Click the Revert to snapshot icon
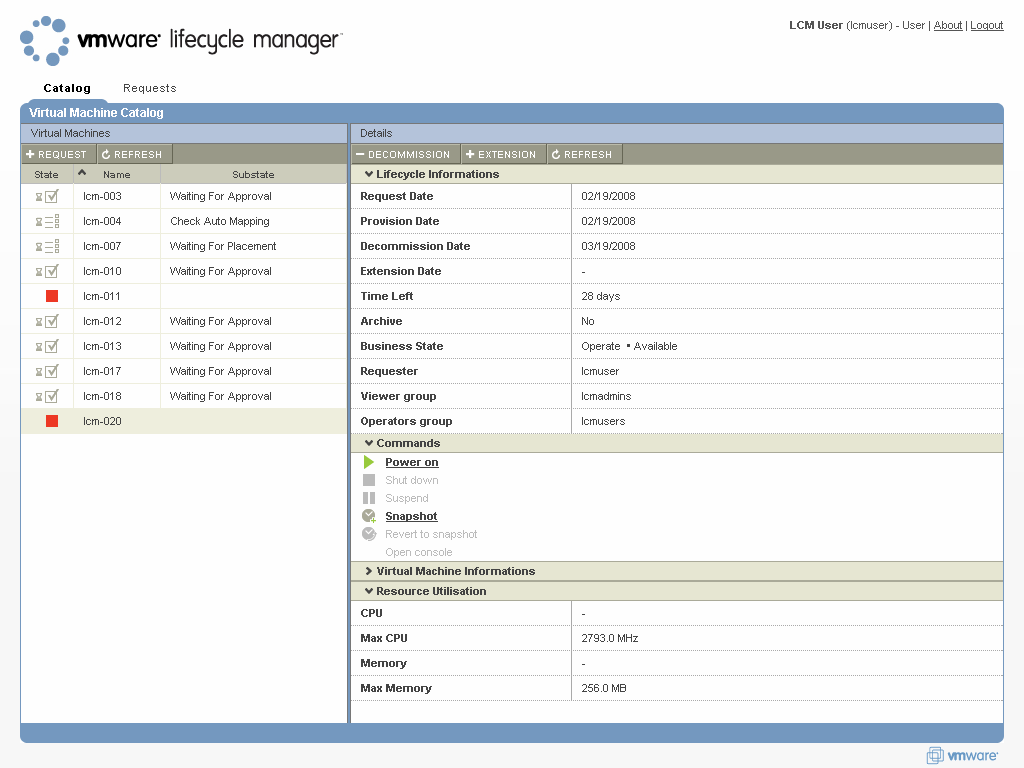1024x768 pixels. (369, 534)
